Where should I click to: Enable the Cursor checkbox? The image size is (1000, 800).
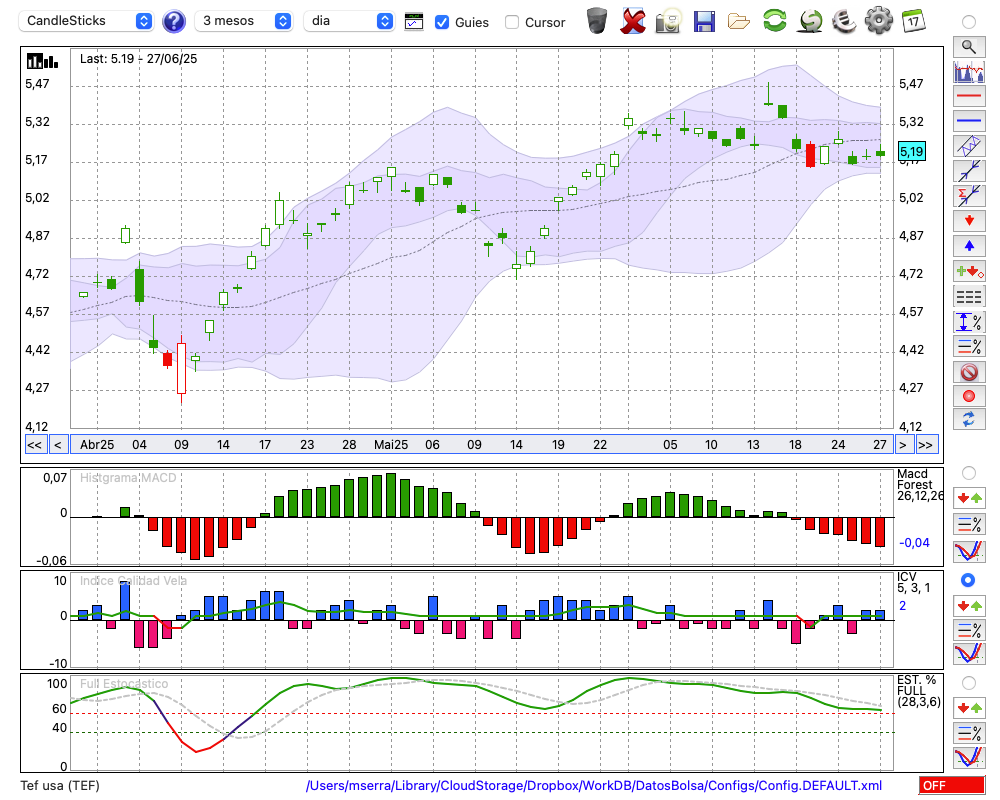(511, 22)
